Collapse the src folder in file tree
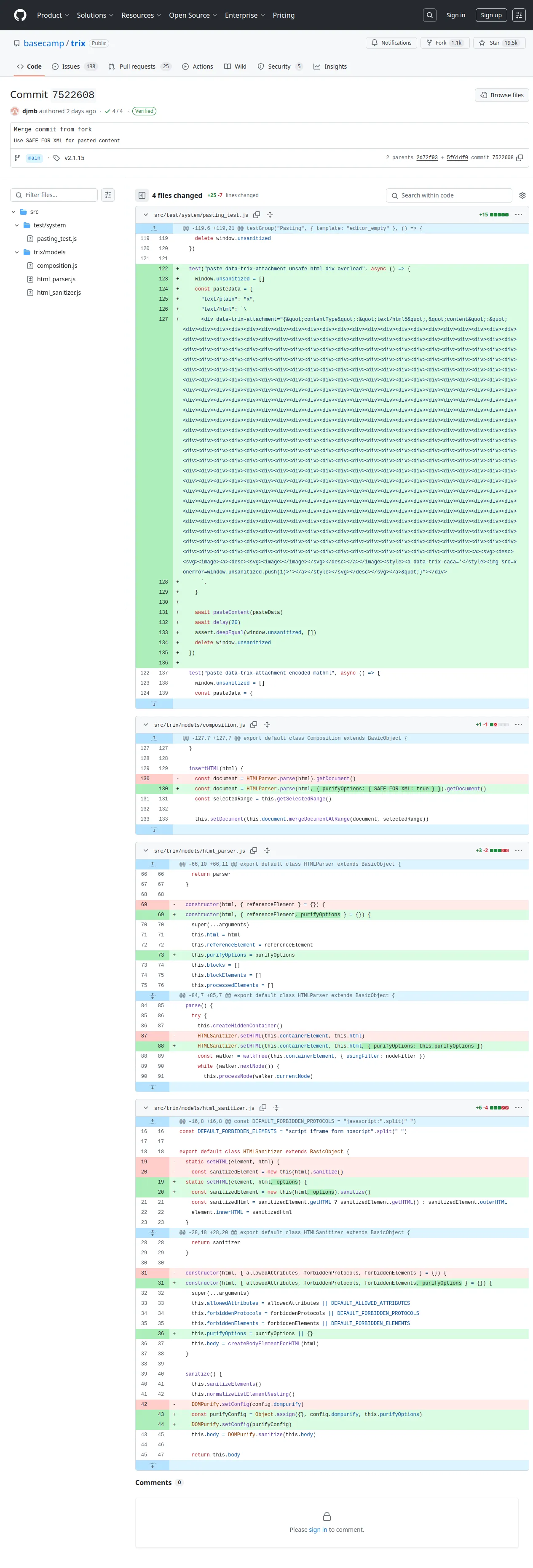This screenshot has height=1568, width=533. 13,212
